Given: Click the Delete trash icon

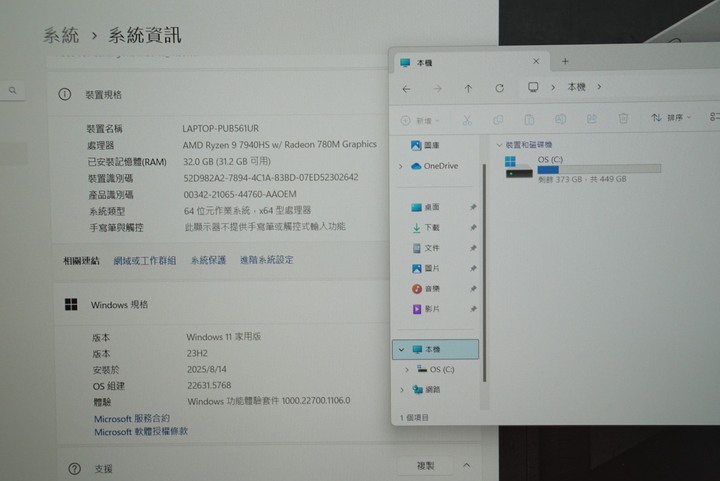Looking at the screenshot, I should (x=623, y=119).
